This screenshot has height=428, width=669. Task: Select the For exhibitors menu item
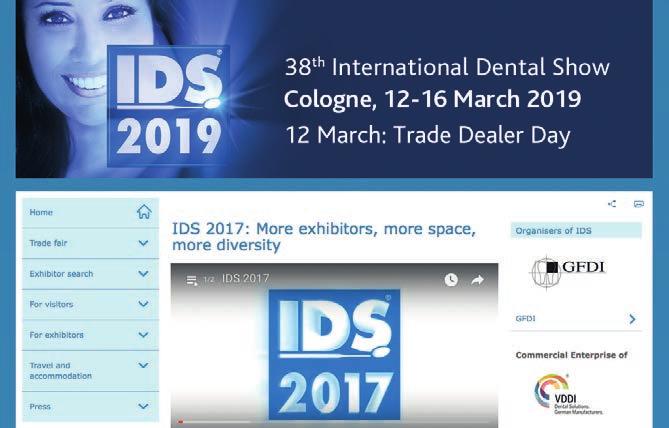pyautogui.click(x=90, y=335)
